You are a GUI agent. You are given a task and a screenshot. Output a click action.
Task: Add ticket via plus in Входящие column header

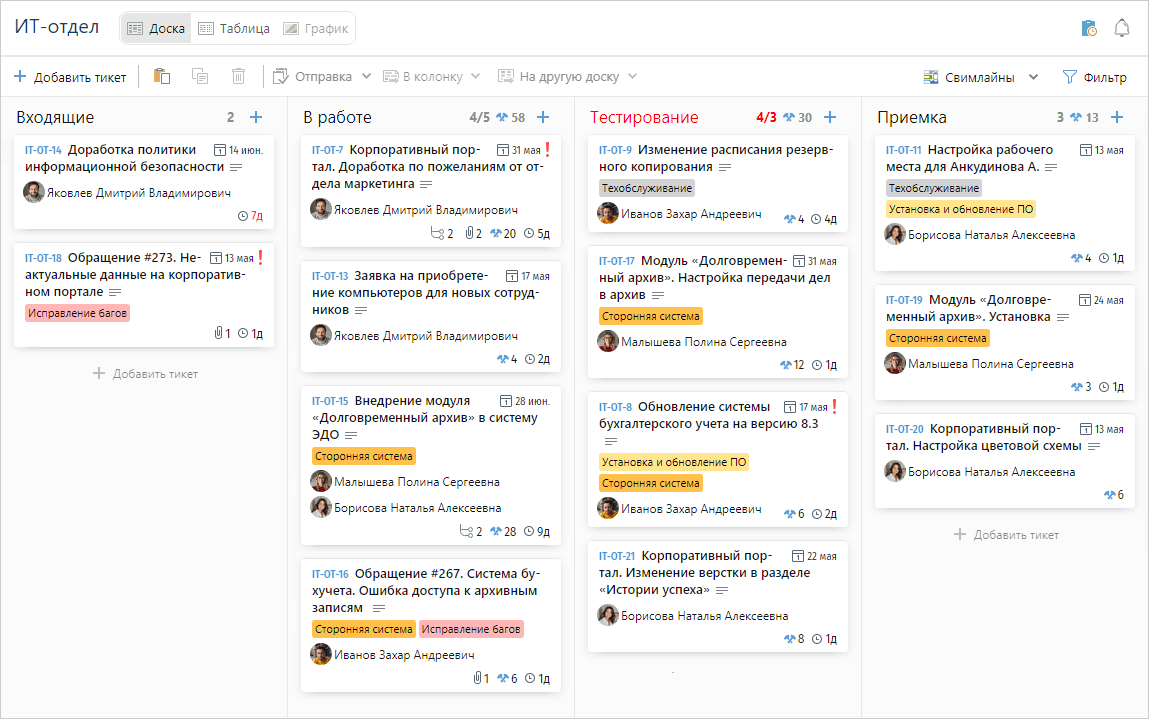click(256, 117)
